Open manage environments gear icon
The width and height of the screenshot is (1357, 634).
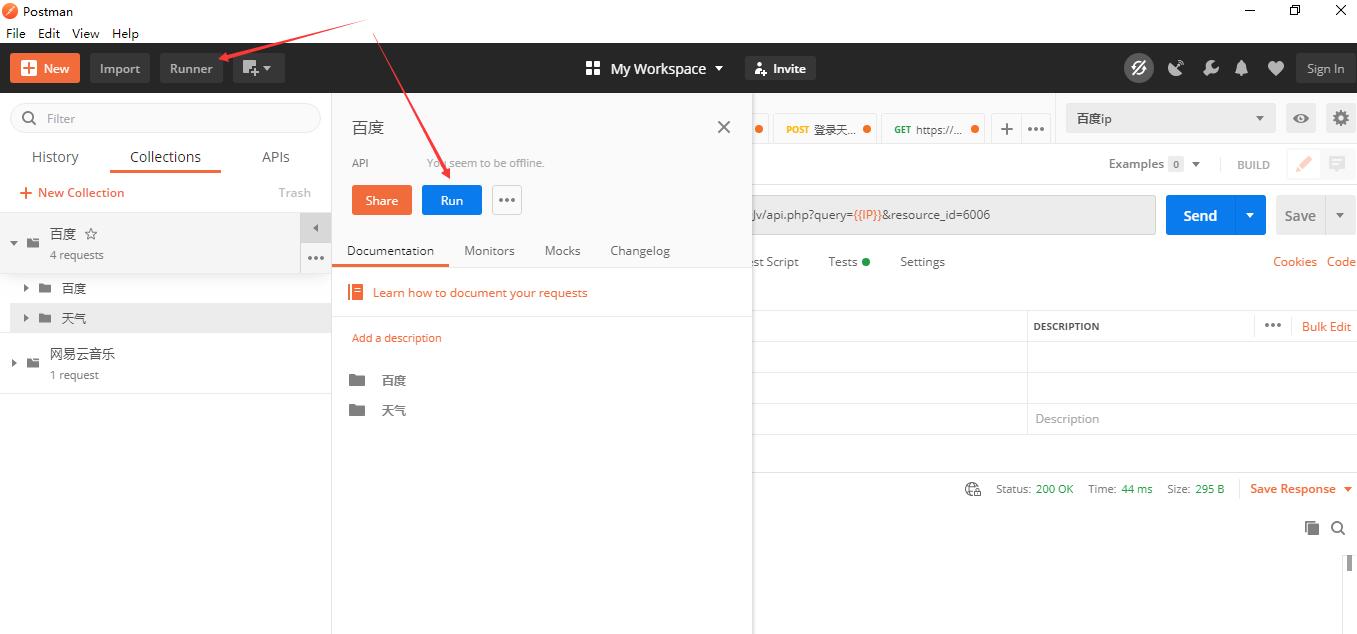[x=1341, y=118]
